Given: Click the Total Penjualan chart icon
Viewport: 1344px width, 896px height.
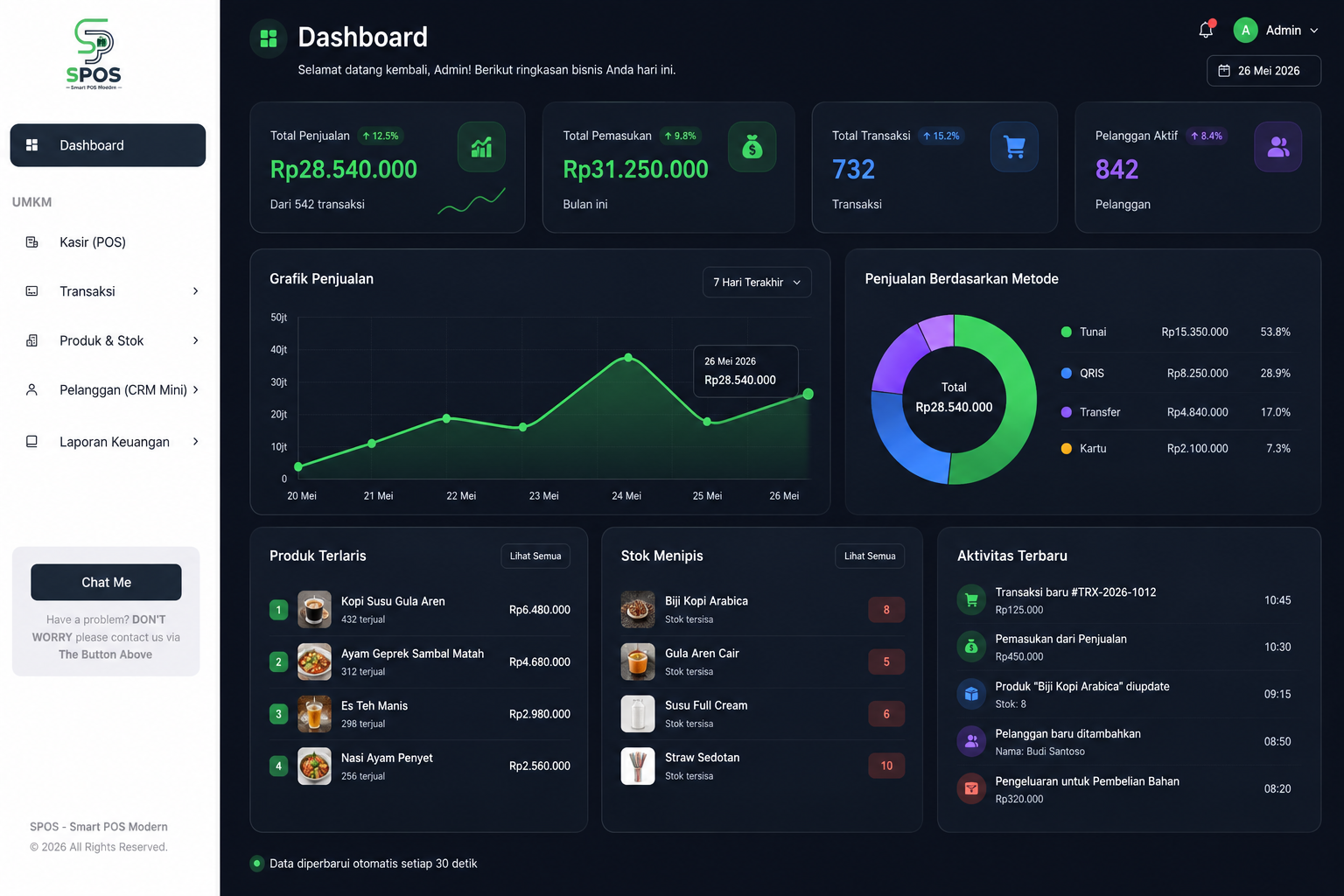Looking at the screenshot, I should click(x=481, y=146).
